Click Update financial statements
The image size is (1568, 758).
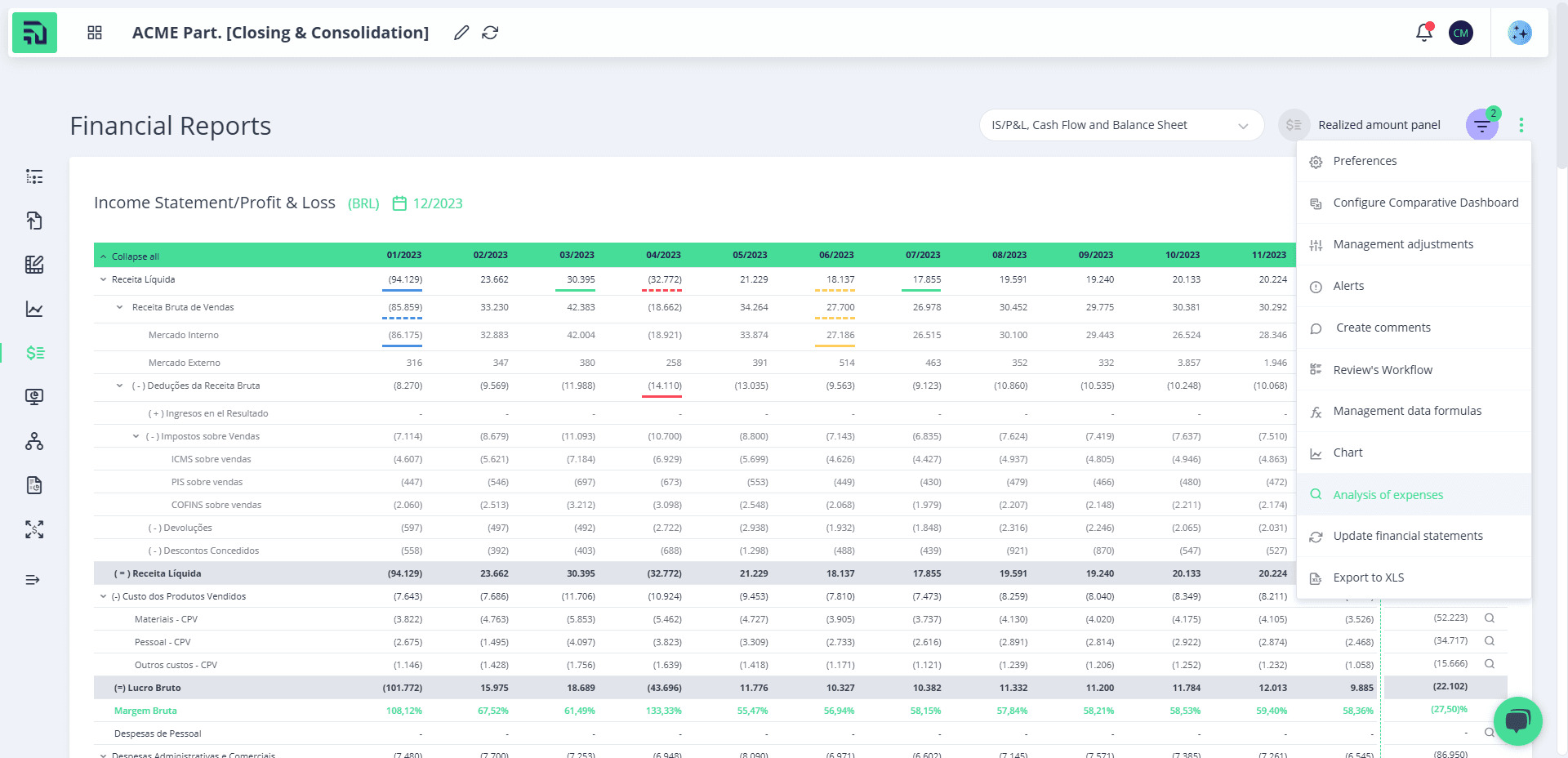point(1414,536)
